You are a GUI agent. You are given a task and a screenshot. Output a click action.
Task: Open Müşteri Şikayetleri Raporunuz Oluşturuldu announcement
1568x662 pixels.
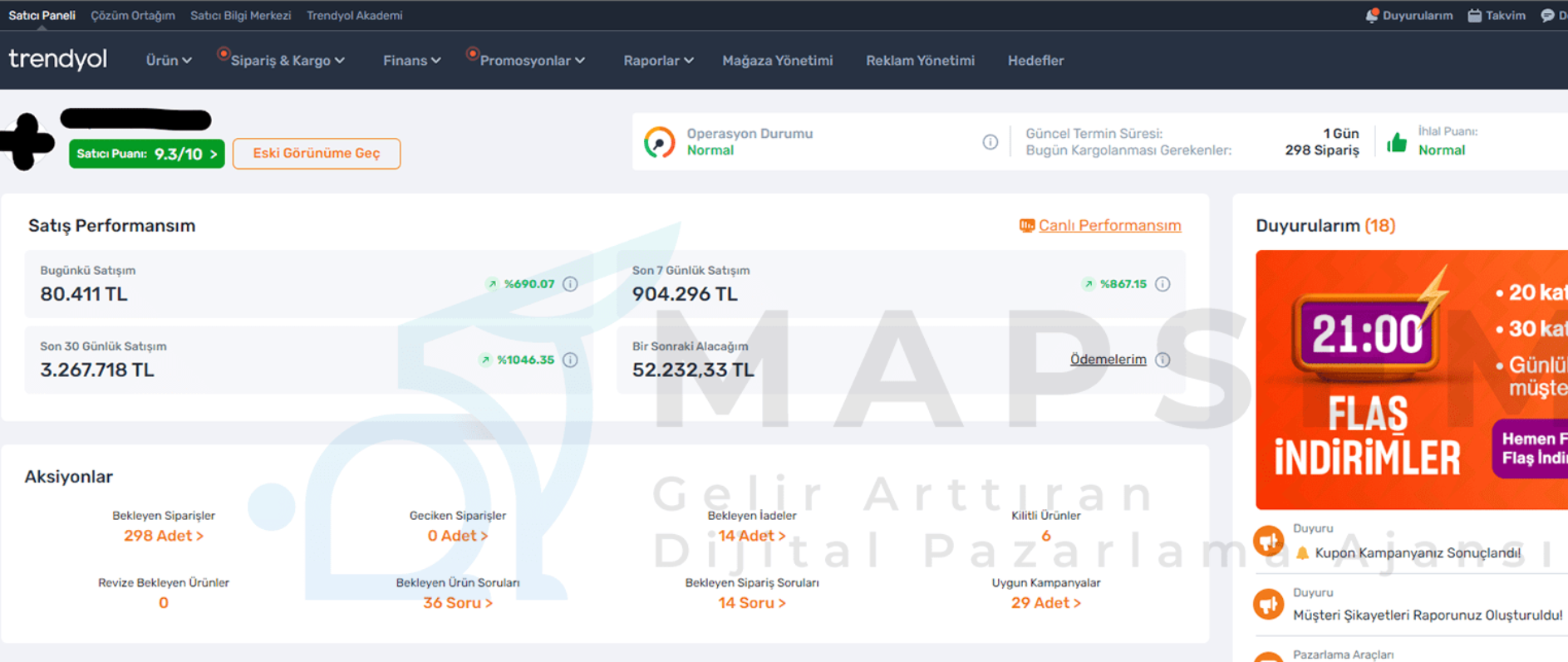(x=1428, y=615)
